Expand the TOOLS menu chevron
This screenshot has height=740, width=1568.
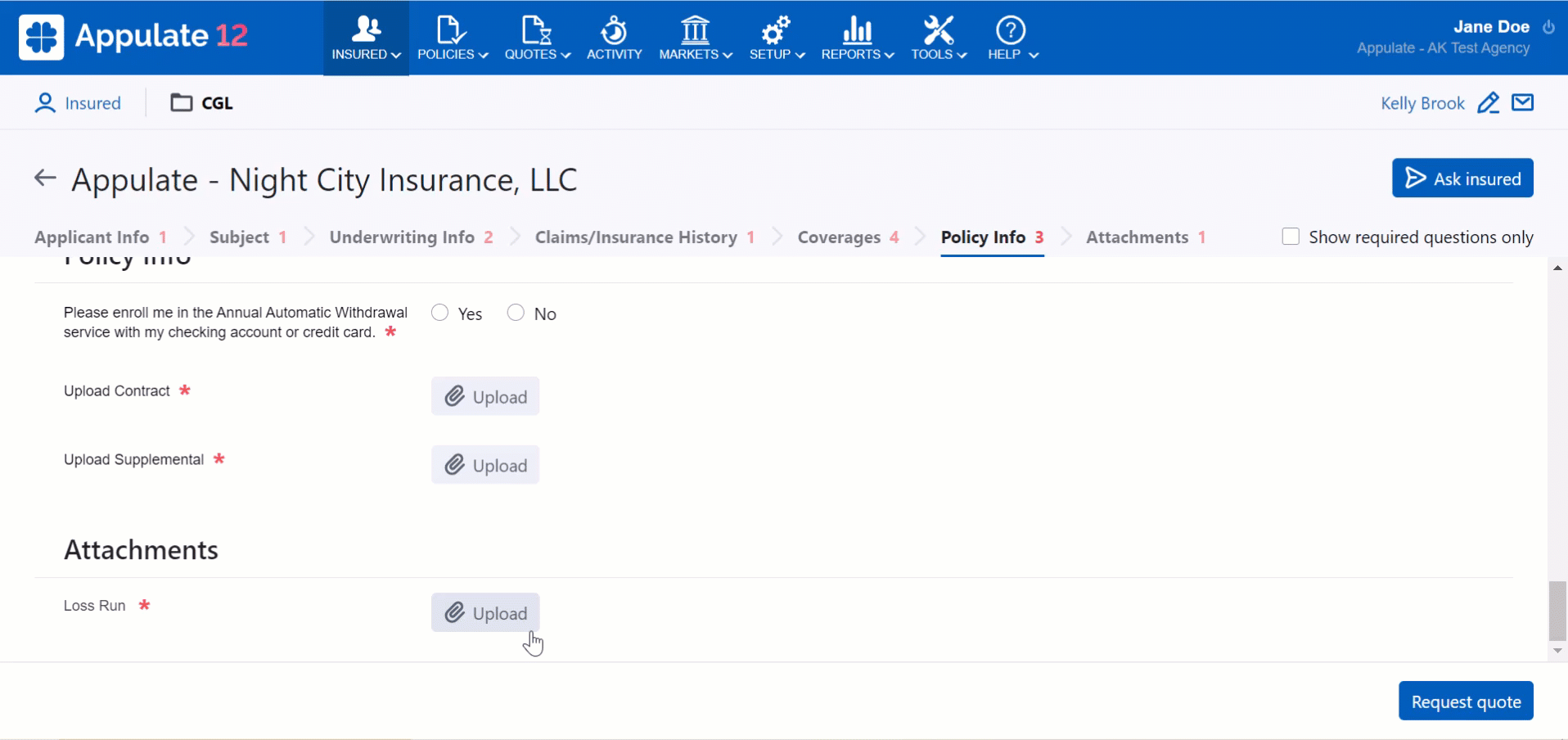(962, 55)
